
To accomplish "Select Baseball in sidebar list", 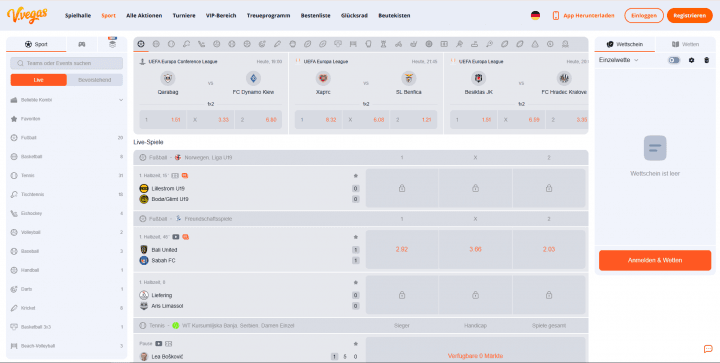I will tap(67, 251).
